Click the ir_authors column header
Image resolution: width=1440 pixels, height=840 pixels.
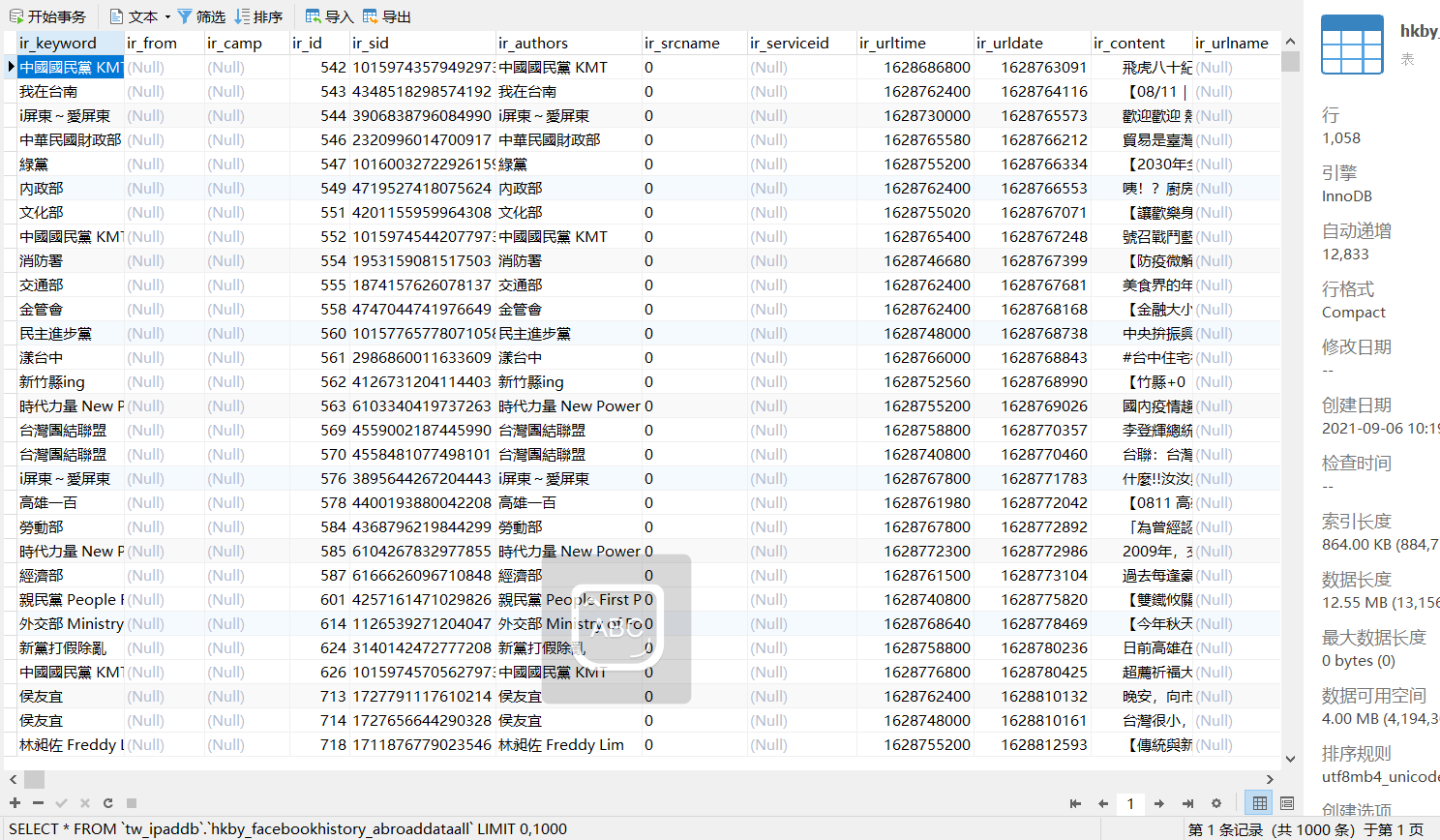click(x=568, y=43)
